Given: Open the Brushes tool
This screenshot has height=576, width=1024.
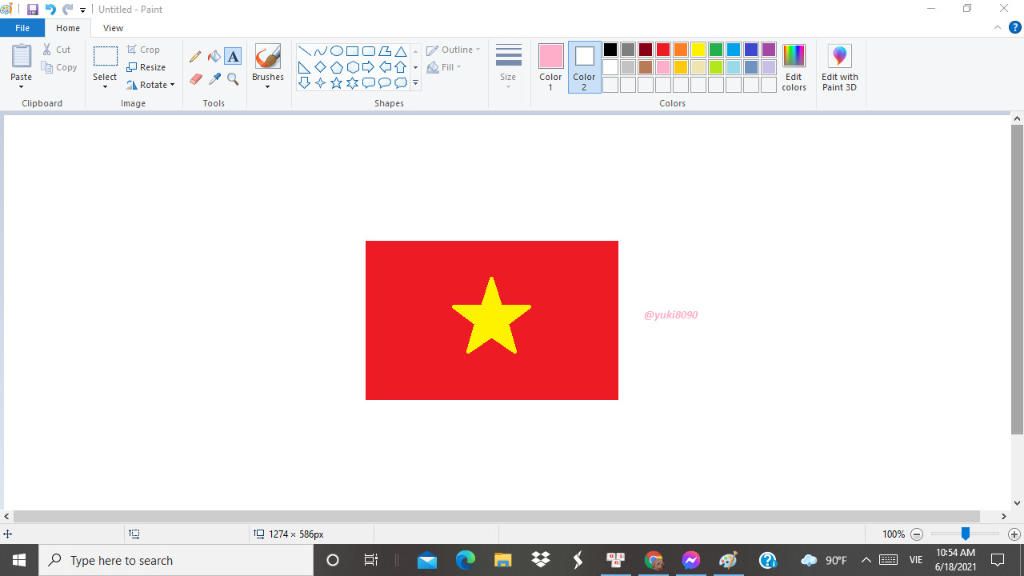Looking at the screenshot, I should (268, 57).
